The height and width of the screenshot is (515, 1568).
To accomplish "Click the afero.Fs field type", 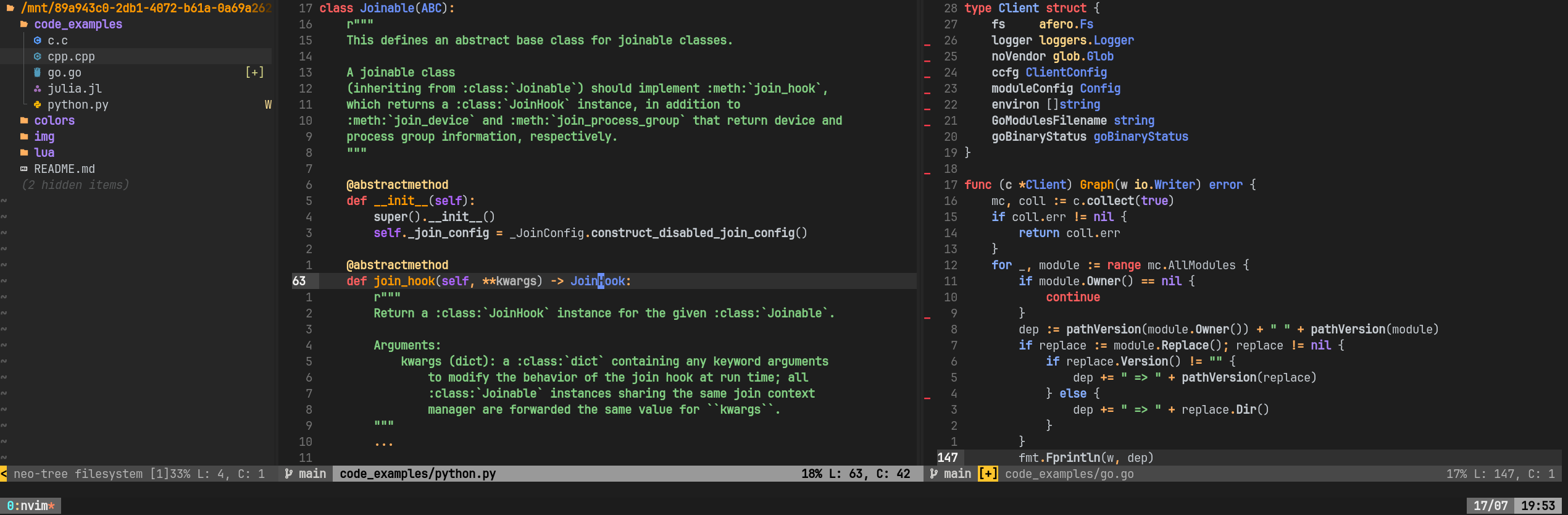I will [1066, 24].
